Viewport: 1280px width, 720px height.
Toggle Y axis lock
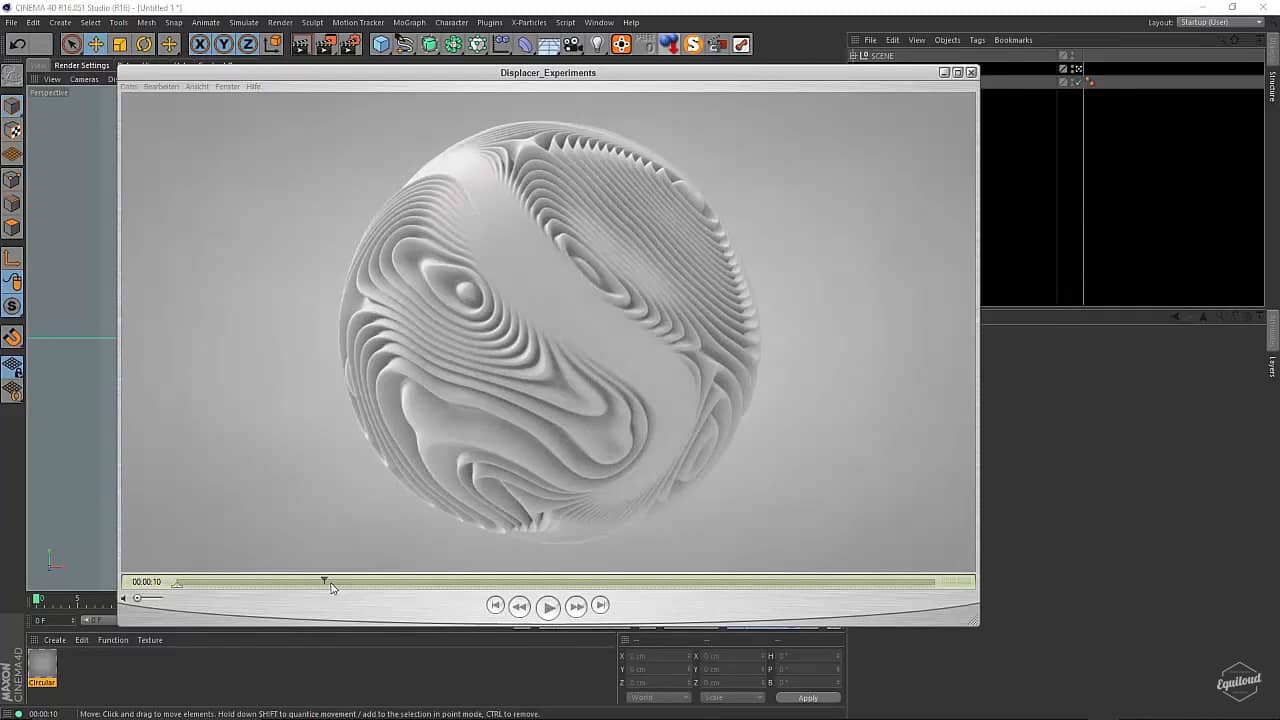[224, 44]
